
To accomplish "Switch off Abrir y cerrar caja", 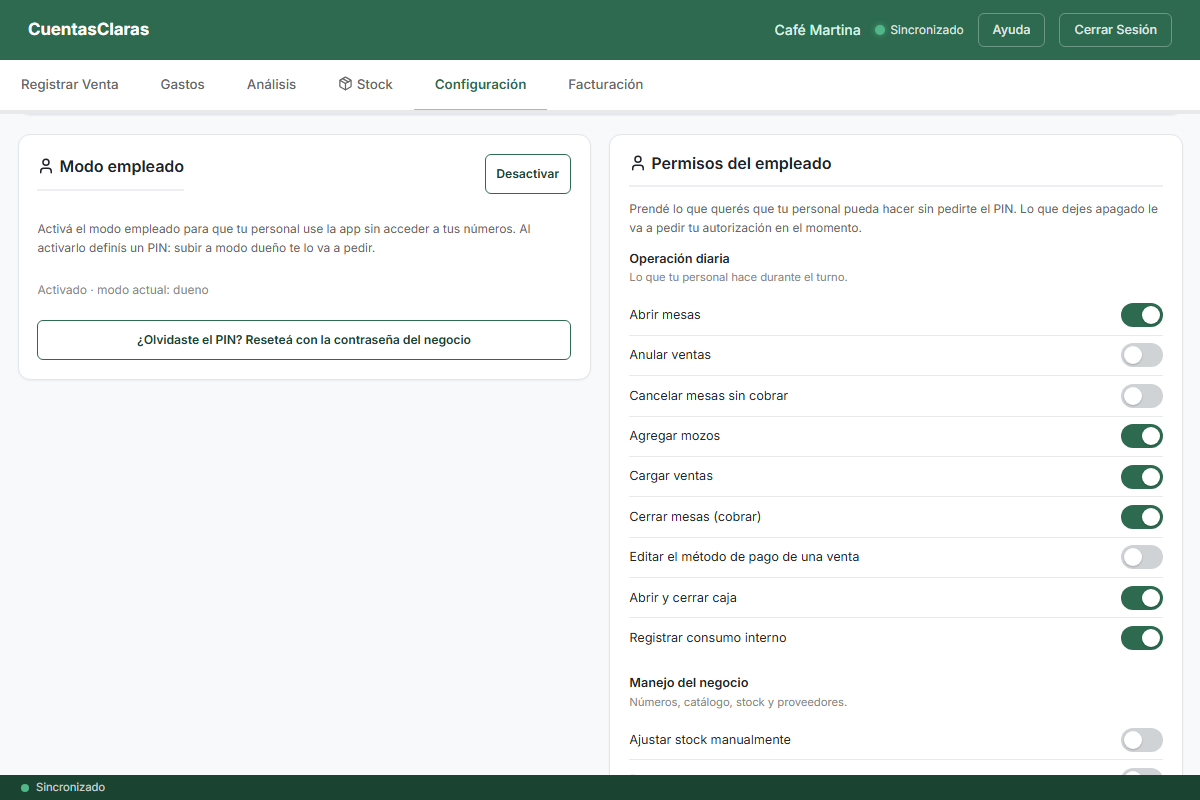I will coord(1142,598).
